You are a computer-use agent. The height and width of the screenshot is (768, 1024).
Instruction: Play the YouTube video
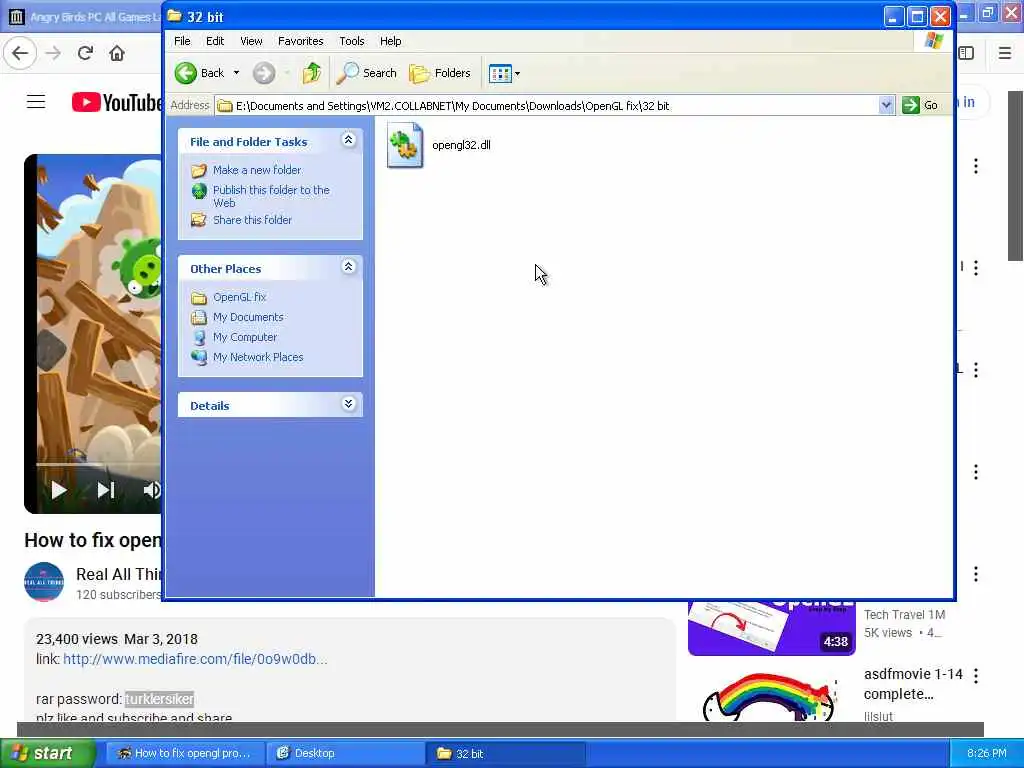[59, 490]
